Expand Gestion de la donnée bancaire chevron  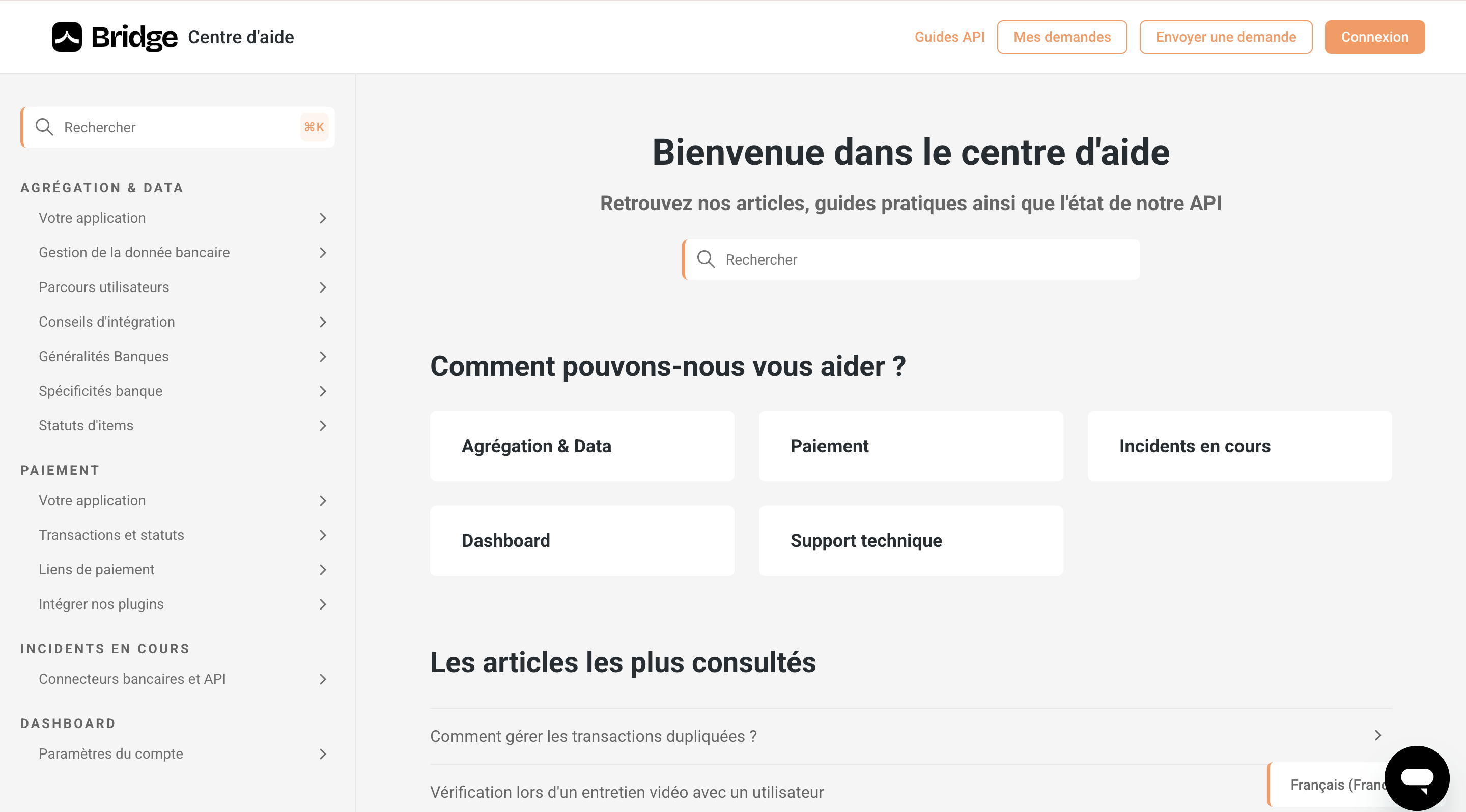point(323,252)
